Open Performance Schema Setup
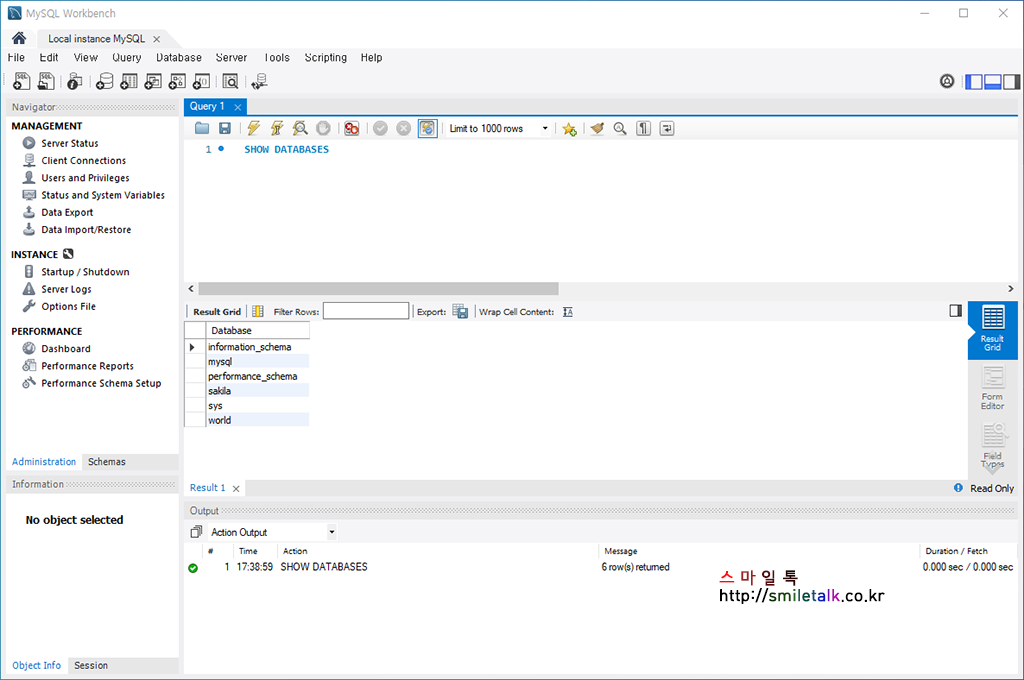Viewport: 1024px width, 680px height. (101, 383)
